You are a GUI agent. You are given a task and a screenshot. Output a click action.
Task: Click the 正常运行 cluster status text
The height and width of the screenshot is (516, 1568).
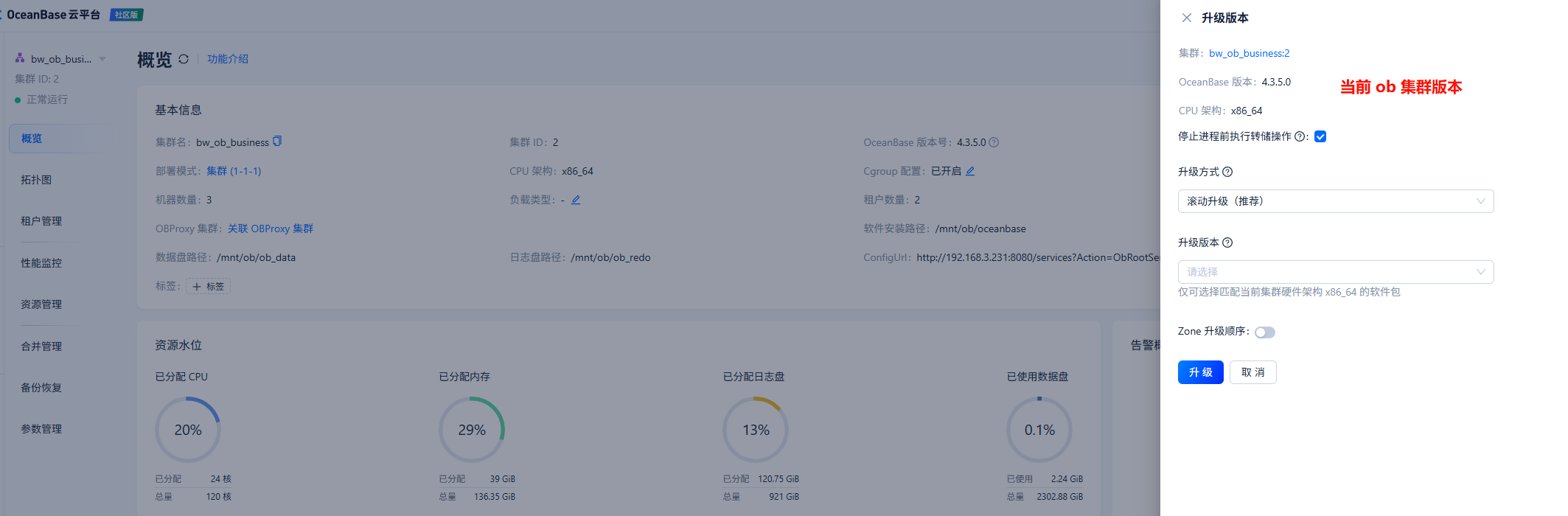coord(47,100)
